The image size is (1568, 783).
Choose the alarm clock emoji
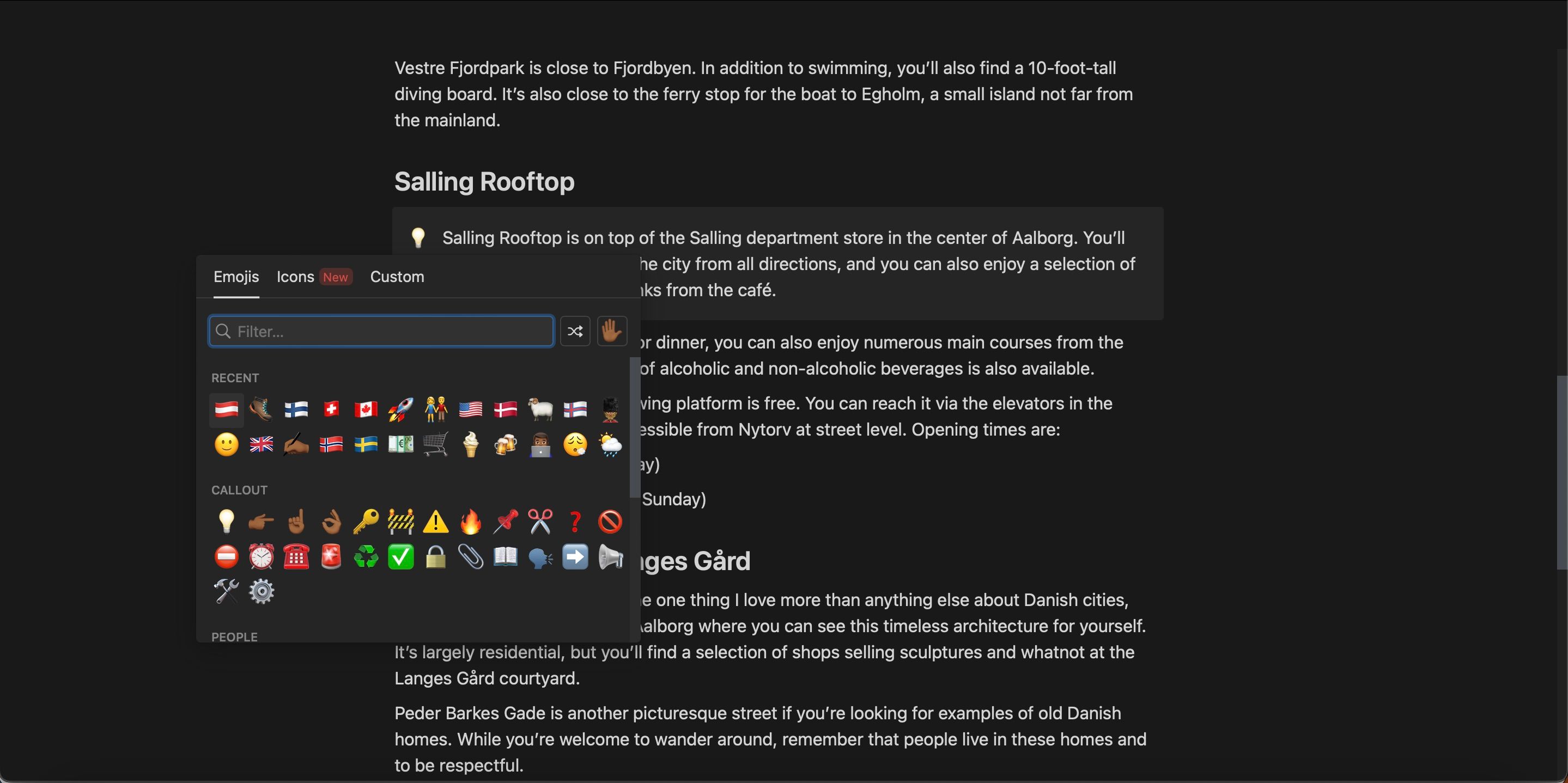[x=261, y=556]
